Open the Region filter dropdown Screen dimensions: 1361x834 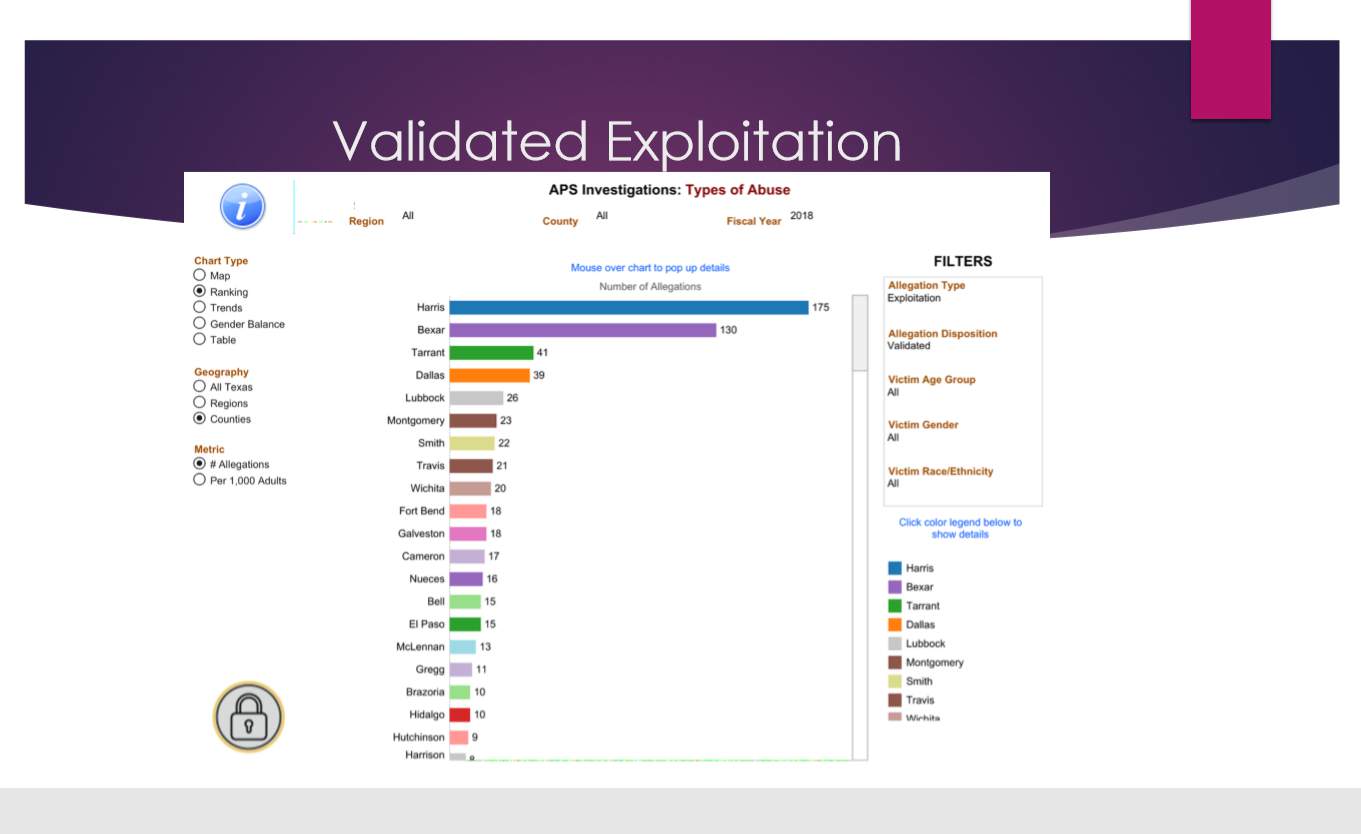pyautogui.click(x=408, y=216)
